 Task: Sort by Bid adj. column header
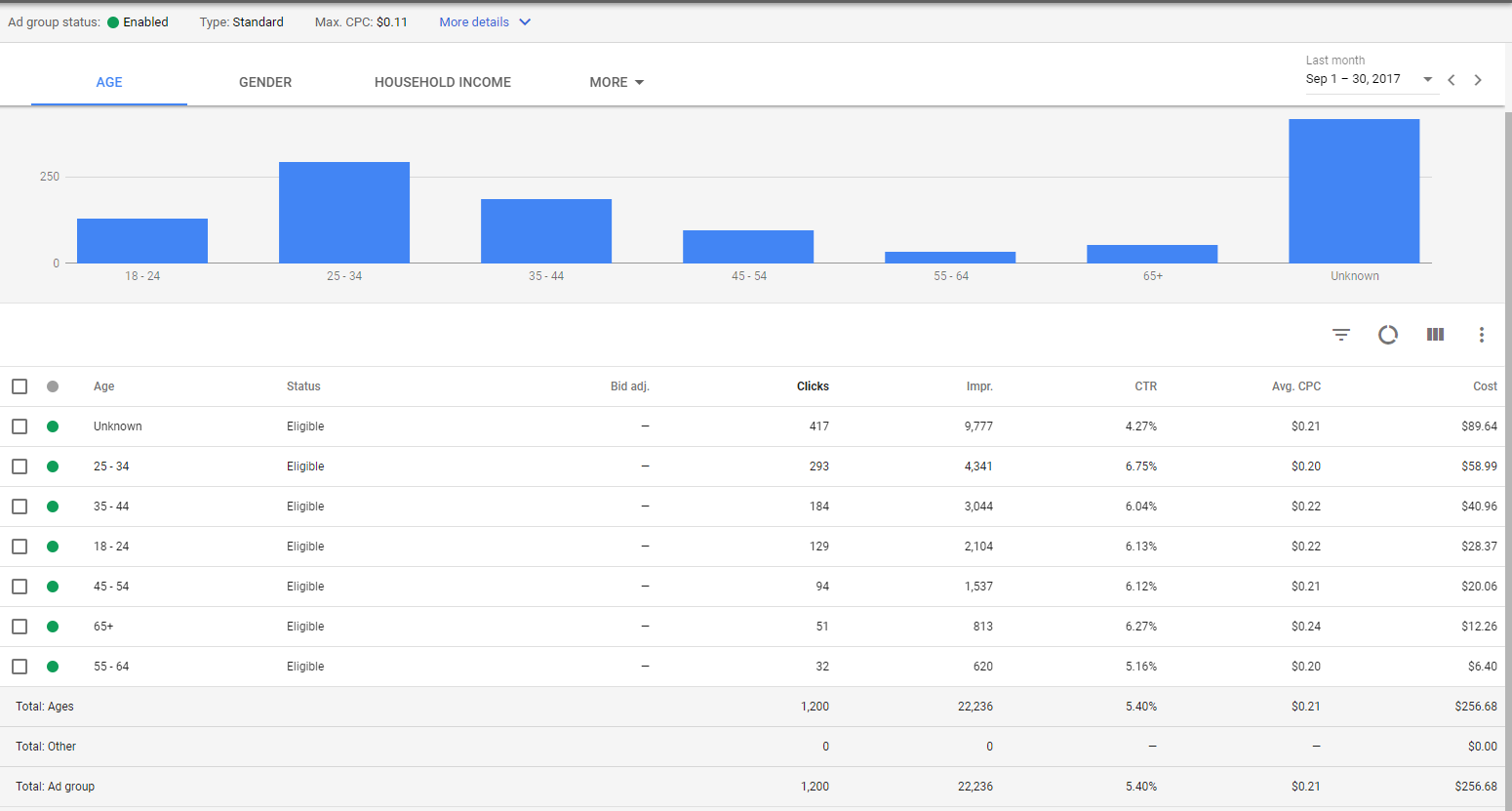(x=630, y=386)
